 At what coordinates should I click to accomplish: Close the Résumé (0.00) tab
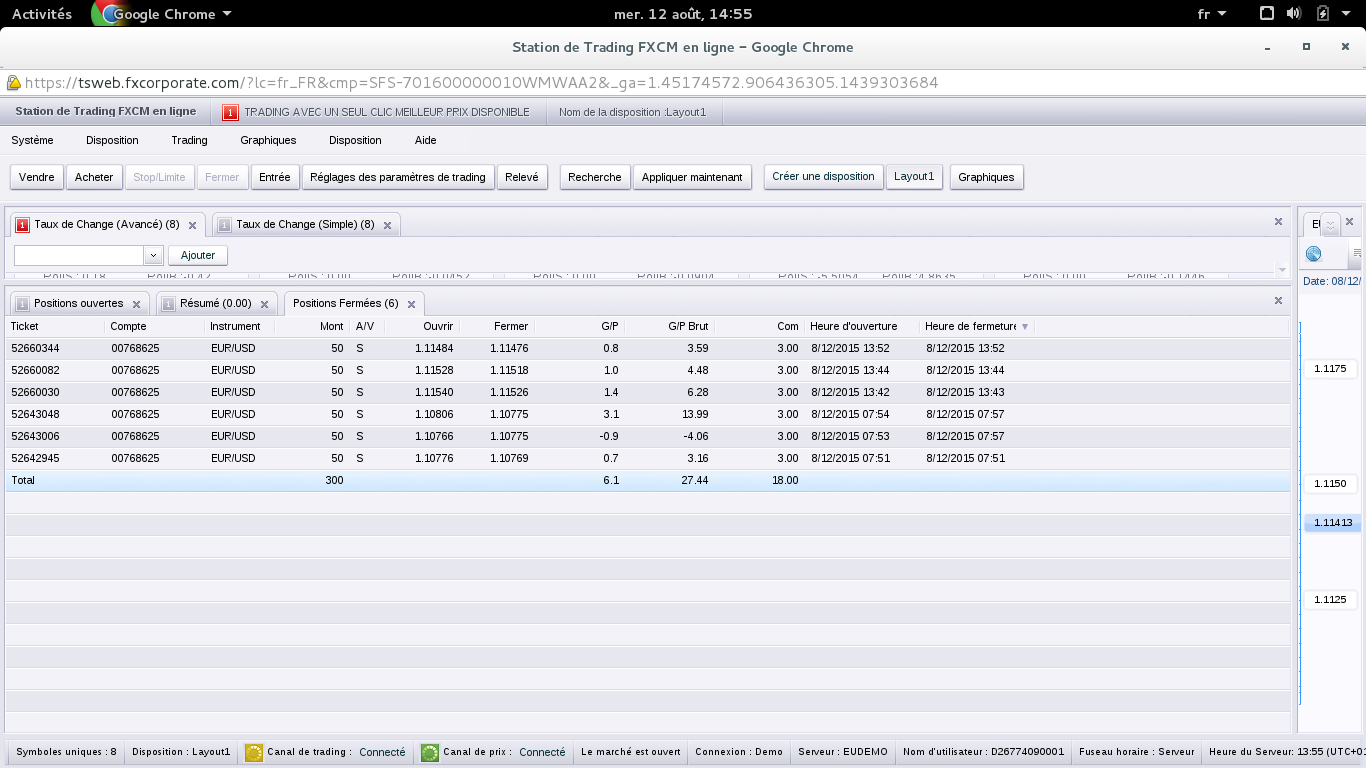coord(264,305)
